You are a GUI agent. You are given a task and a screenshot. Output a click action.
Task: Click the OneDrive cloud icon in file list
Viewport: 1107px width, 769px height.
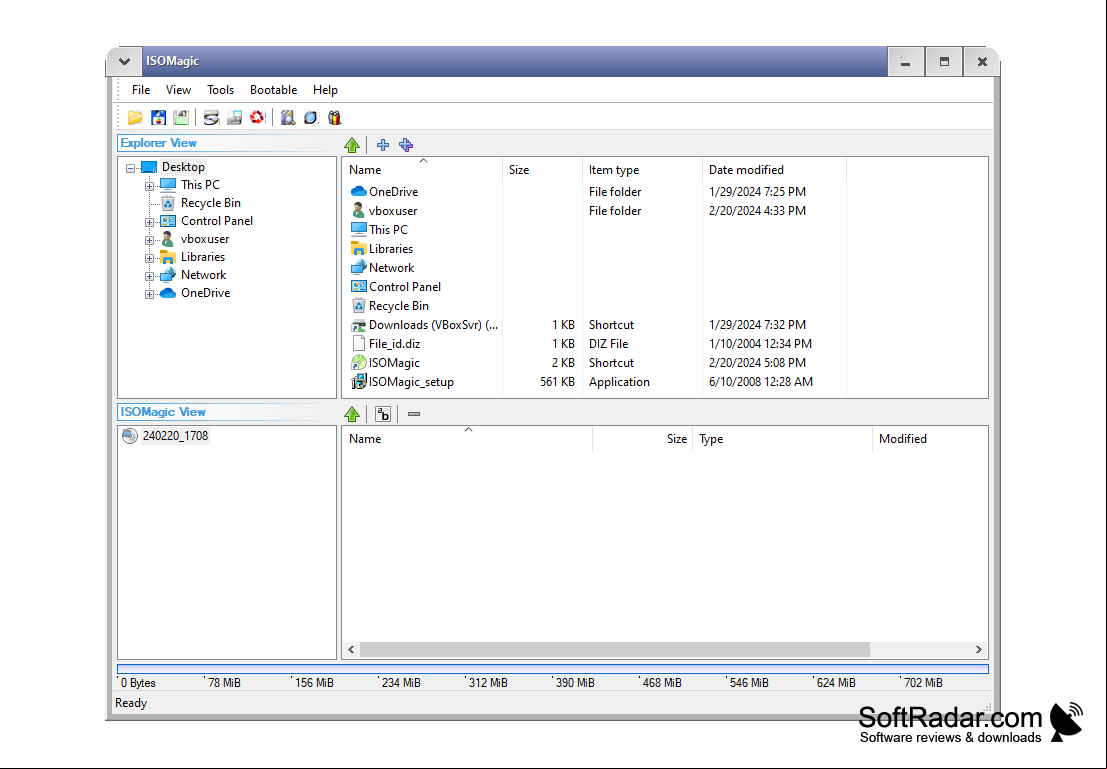tap(359, 191)
